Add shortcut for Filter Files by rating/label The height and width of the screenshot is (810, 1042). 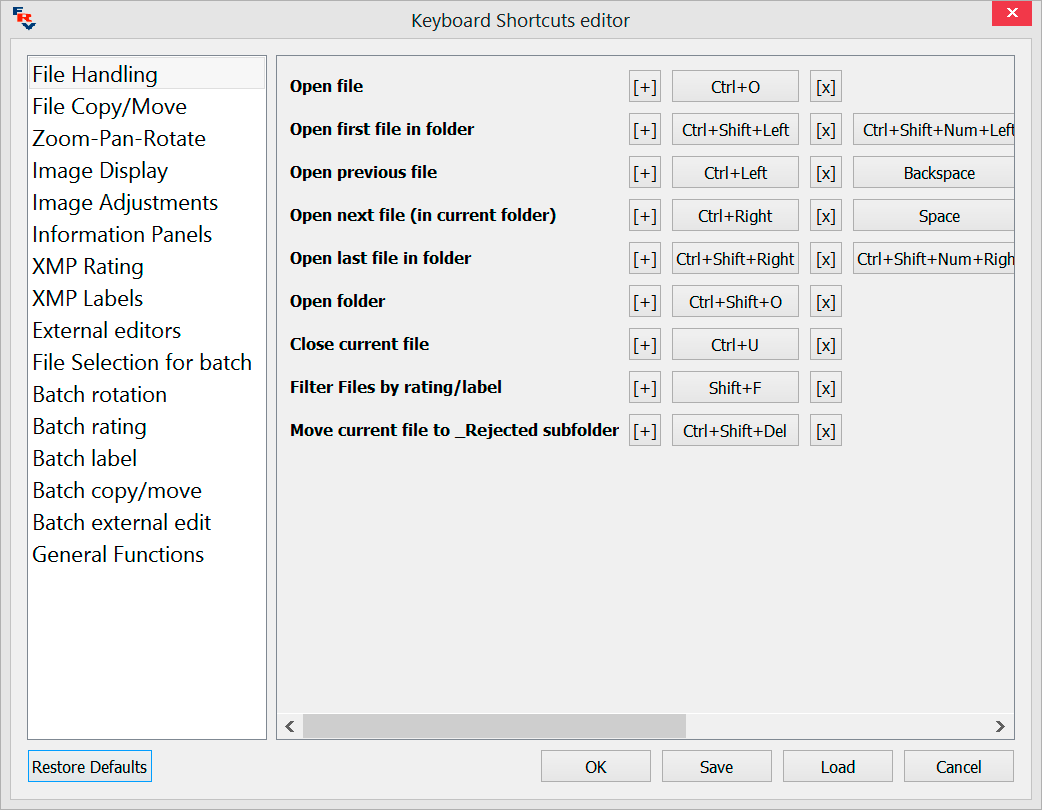(x=645, y=388)
